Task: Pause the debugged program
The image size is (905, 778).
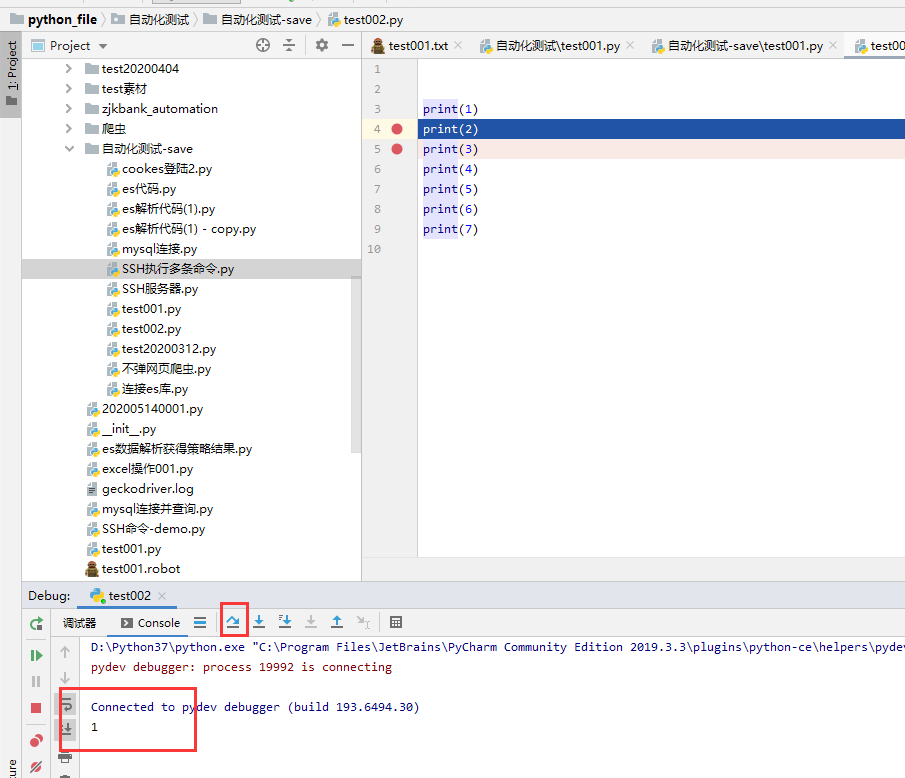Action: pyautogui.click(x=36, y=682)
